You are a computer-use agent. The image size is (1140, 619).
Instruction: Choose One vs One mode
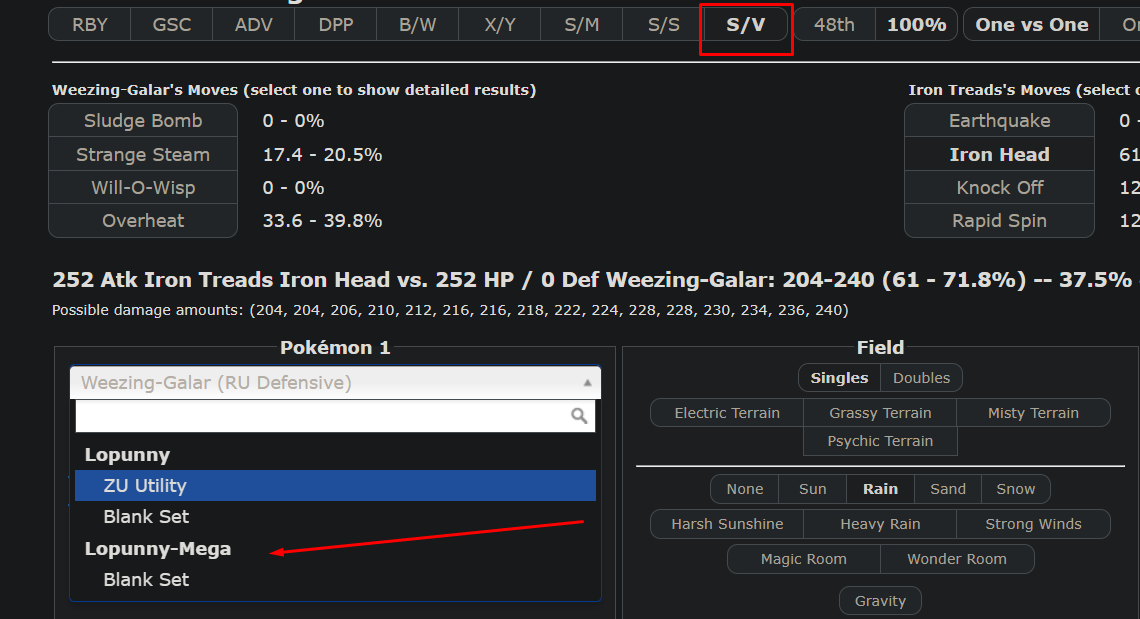[1031, 25]
